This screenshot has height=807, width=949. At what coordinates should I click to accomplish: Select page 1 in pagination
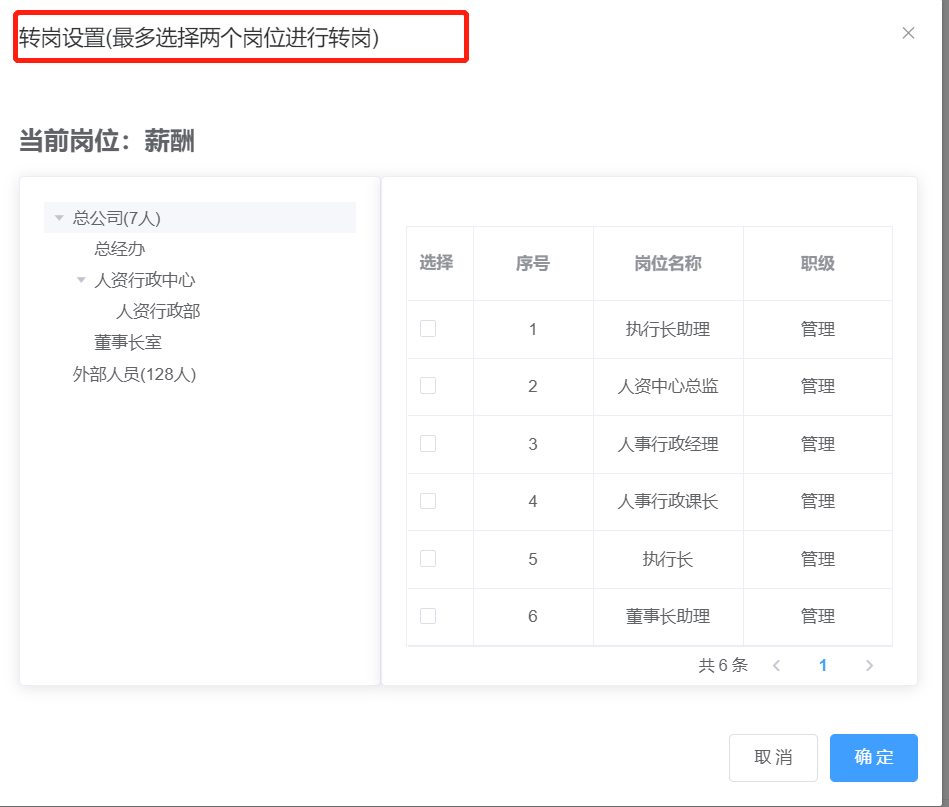click(823, 666)
